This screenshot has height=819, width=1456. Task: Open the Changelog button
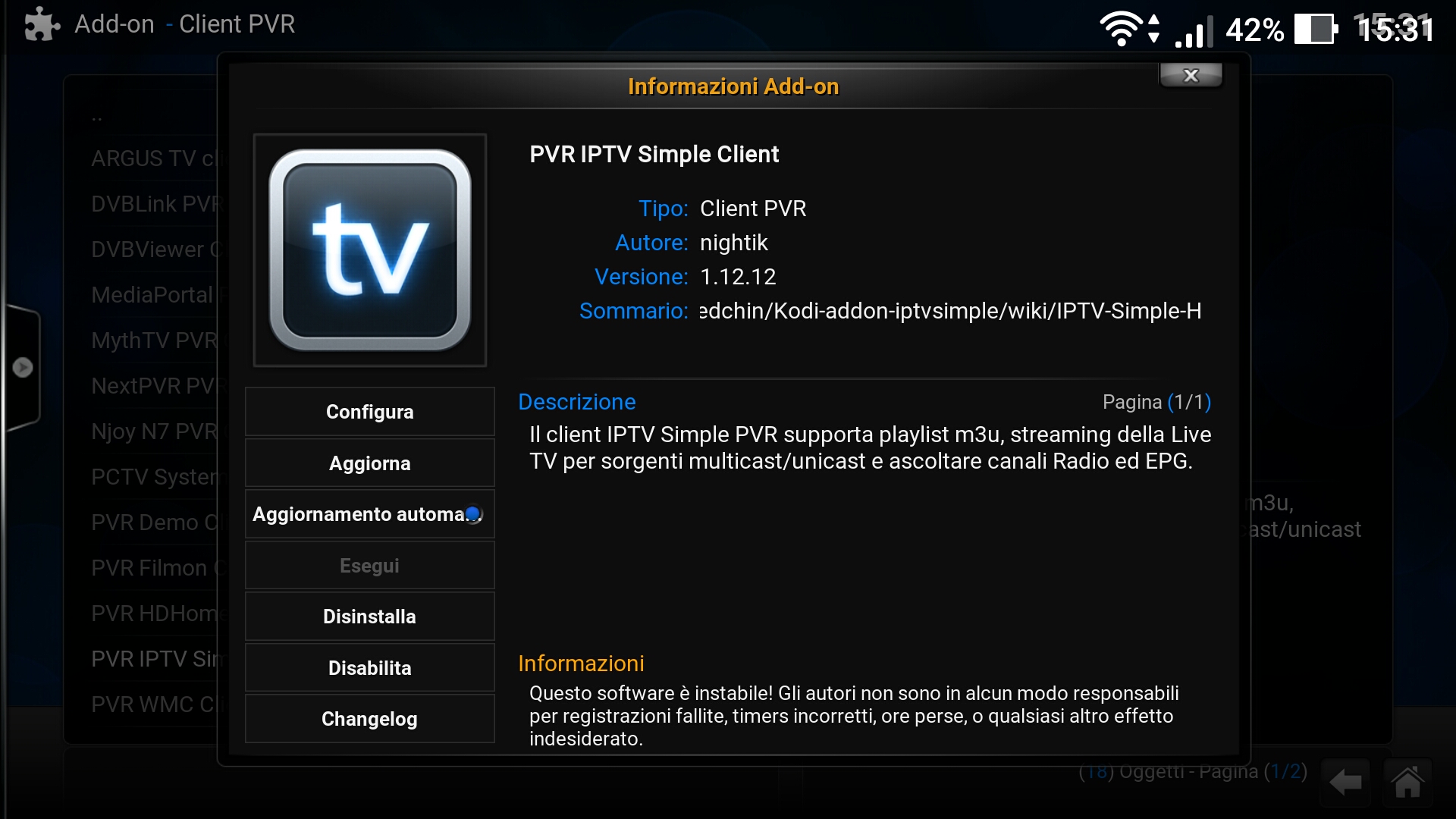click(370, 719)
